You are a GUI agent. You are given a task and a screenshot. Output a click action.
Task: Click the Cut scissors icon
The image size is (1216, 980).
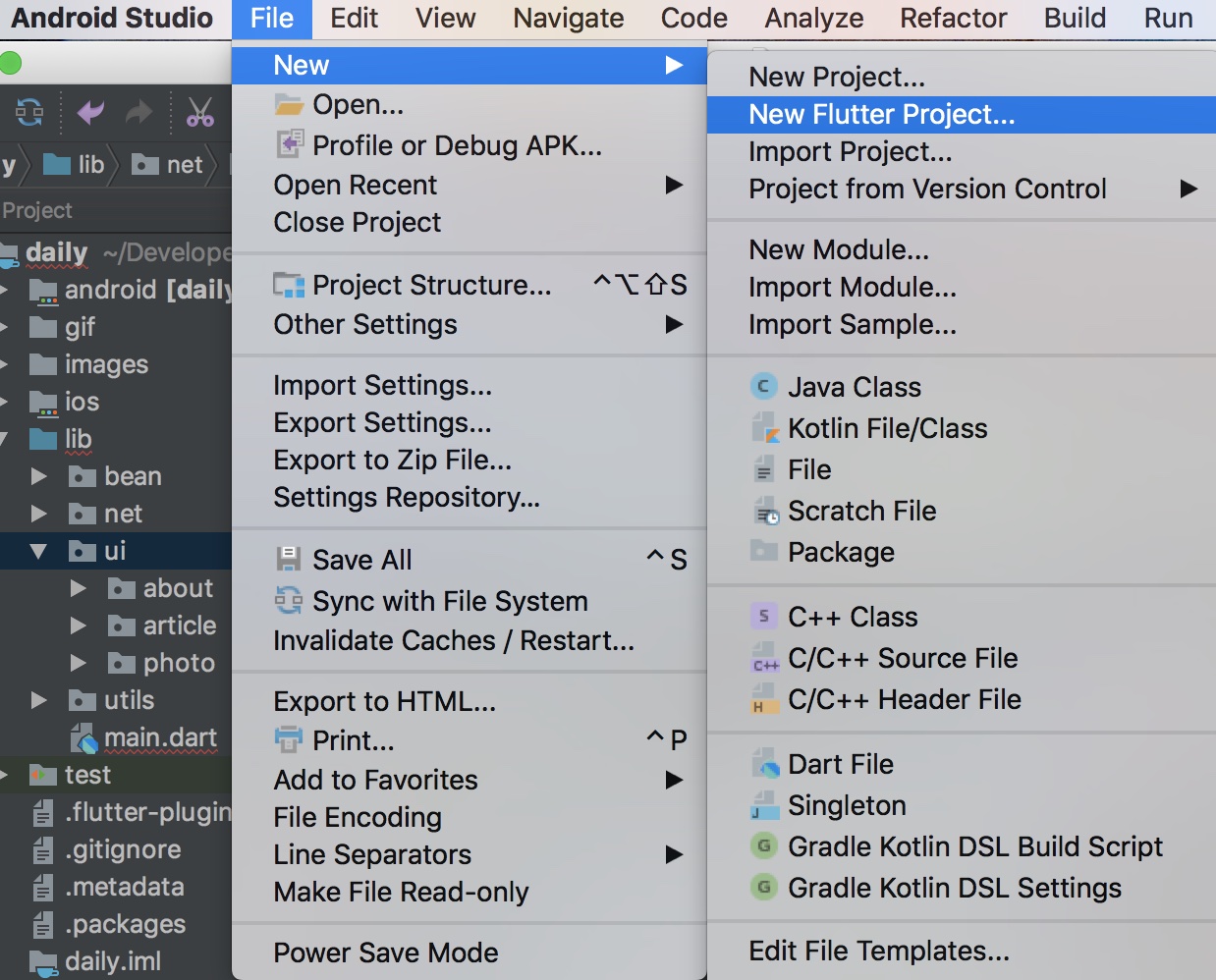point(200,113)
